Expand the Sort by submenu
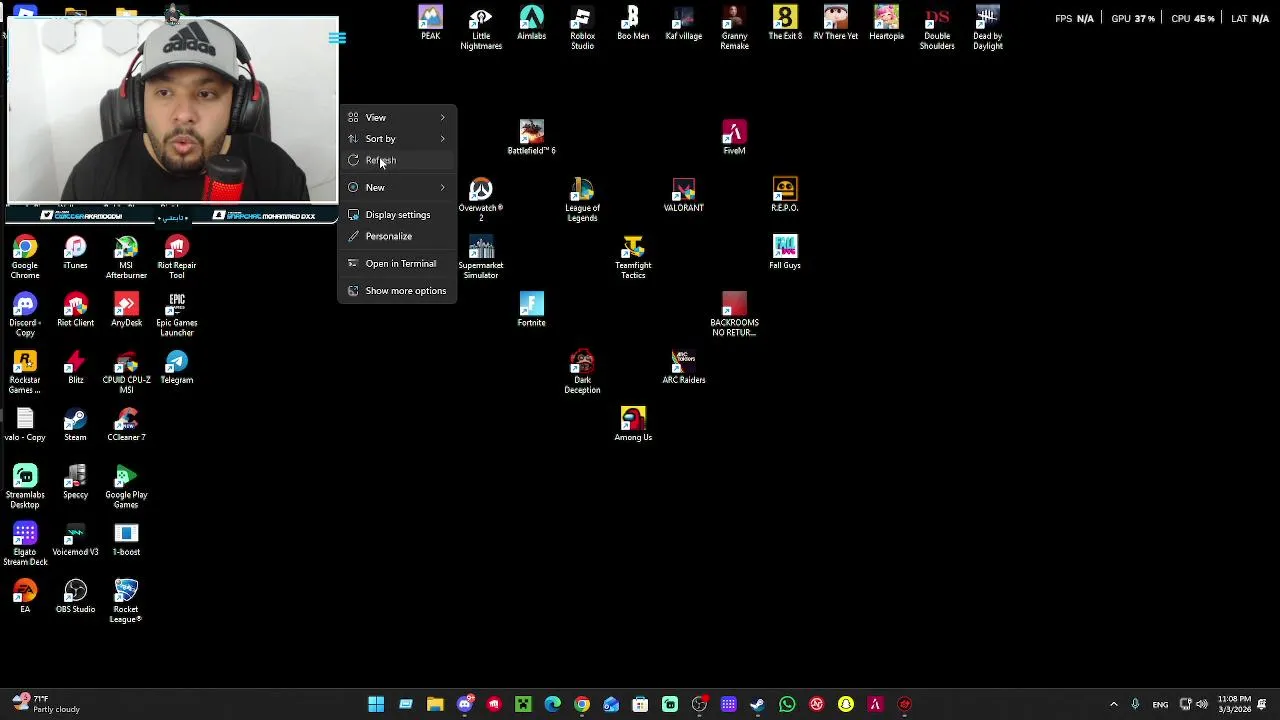The image size is (1280, 720). click(x=397, y=138)
